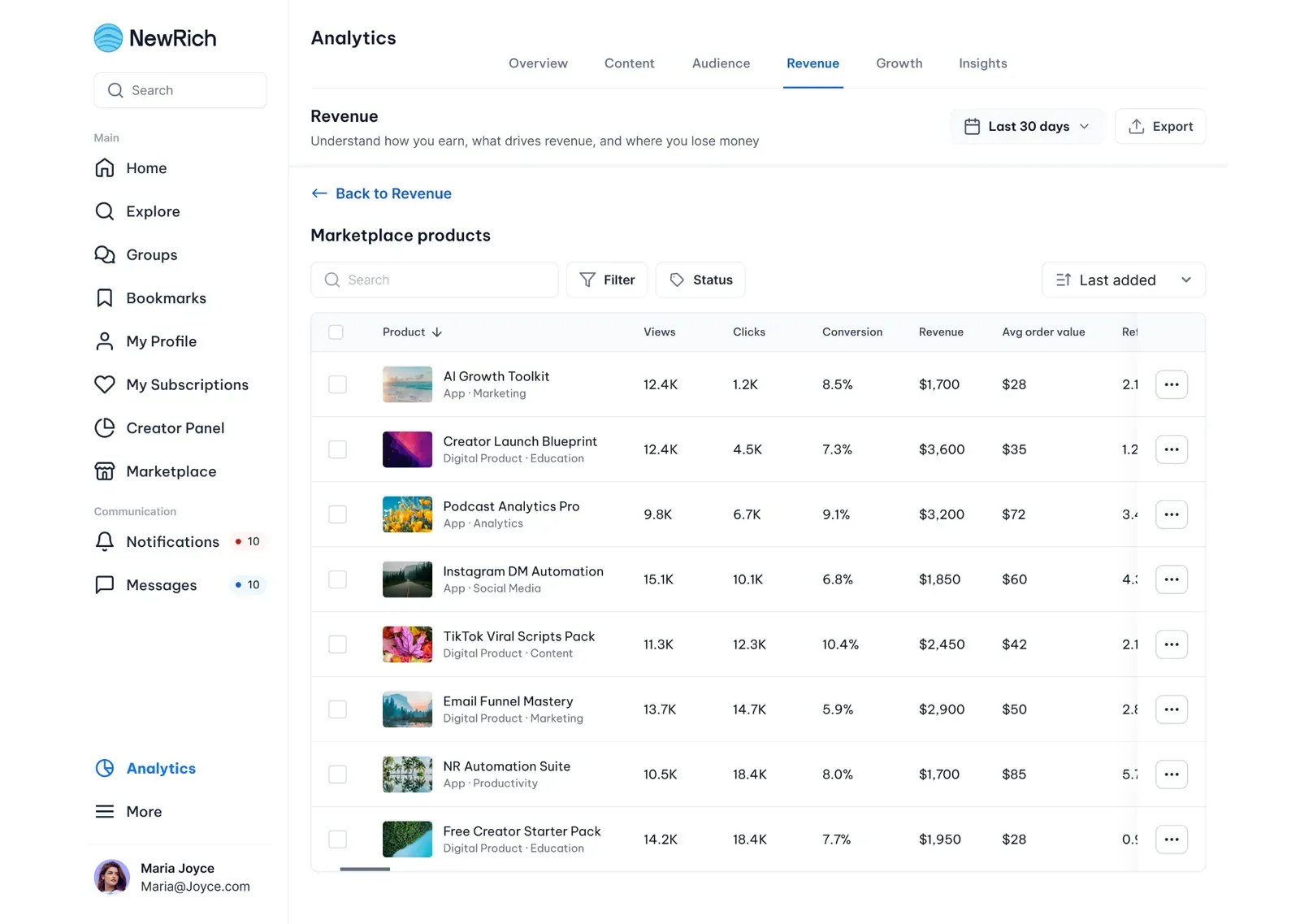Click the Email Funnel Mastery product name
Image resolution: width=1300 pixels, height=924 pixels.
[x=508, y=701]
